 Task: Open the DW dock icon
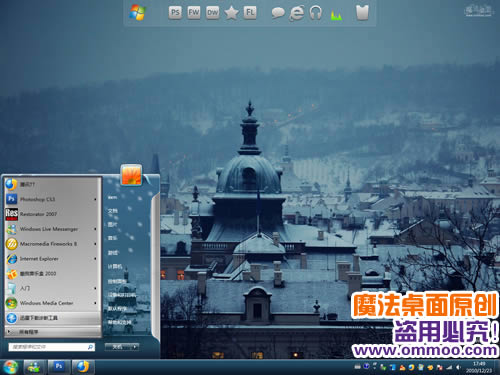212,13
